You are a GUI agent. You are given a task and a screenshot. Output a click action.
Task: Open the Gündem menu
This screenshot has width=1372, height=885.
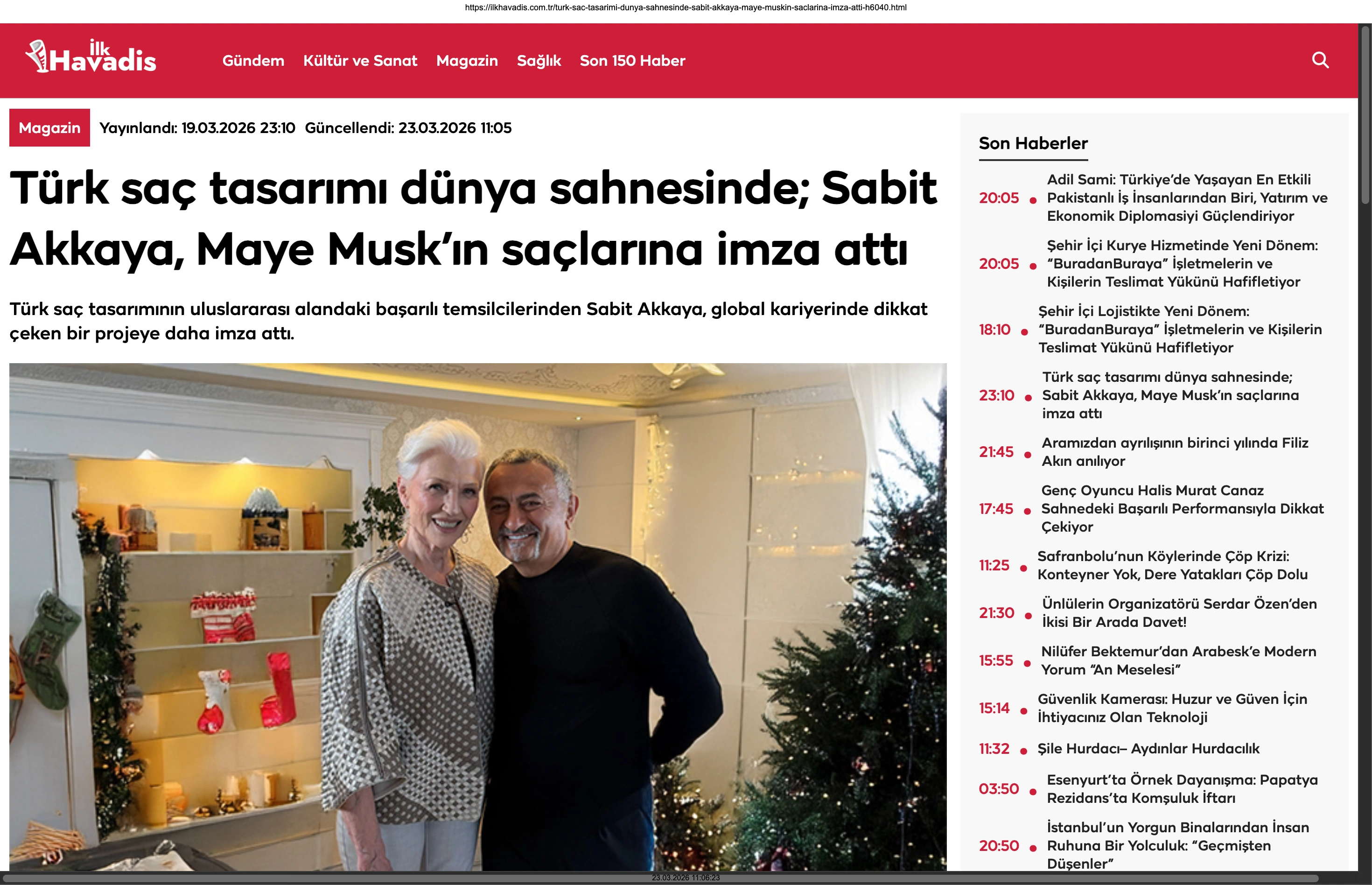point(253,60)
